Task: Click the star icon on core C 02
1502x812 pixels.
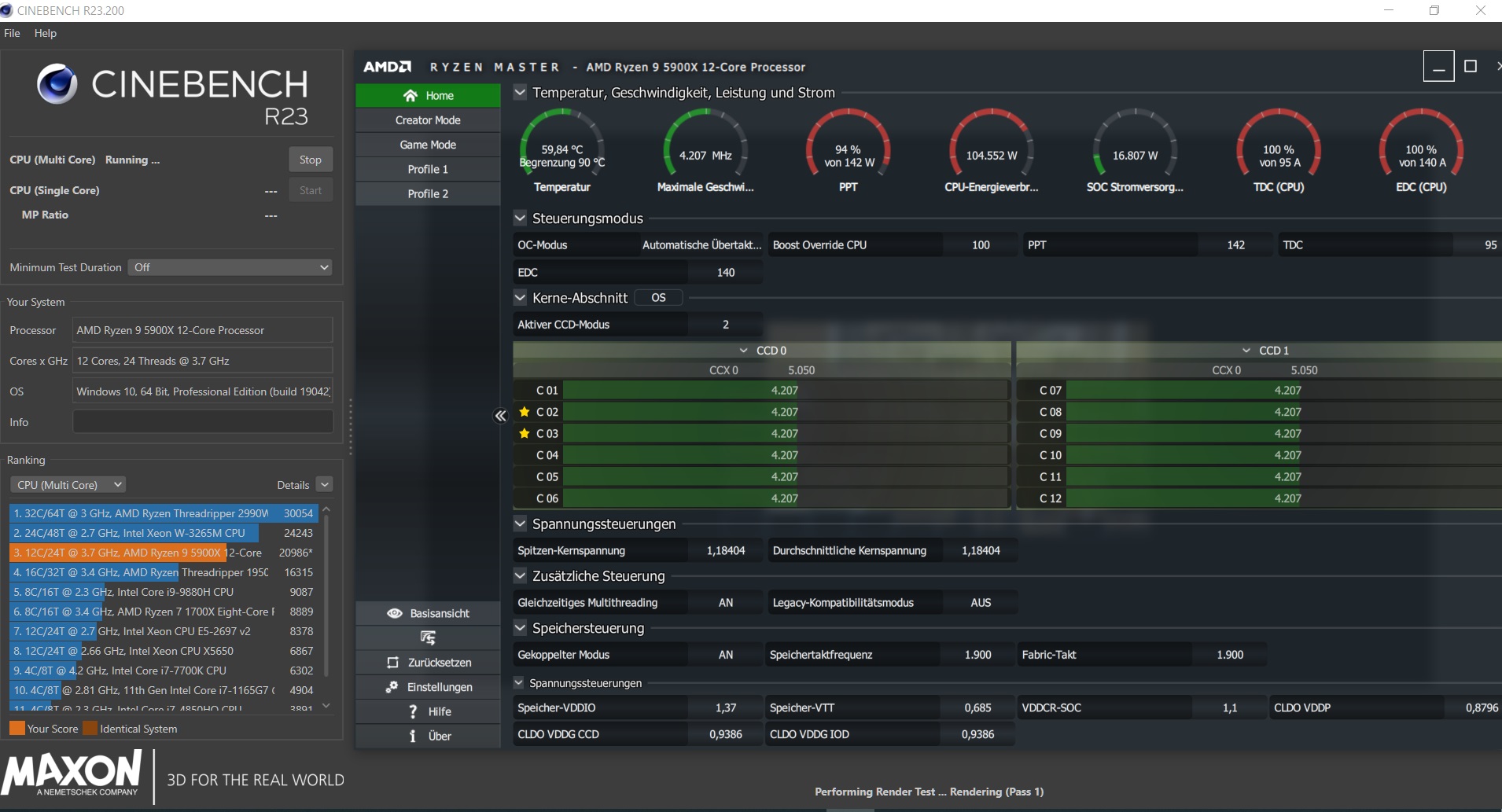Action: click(x=525, y=412)
